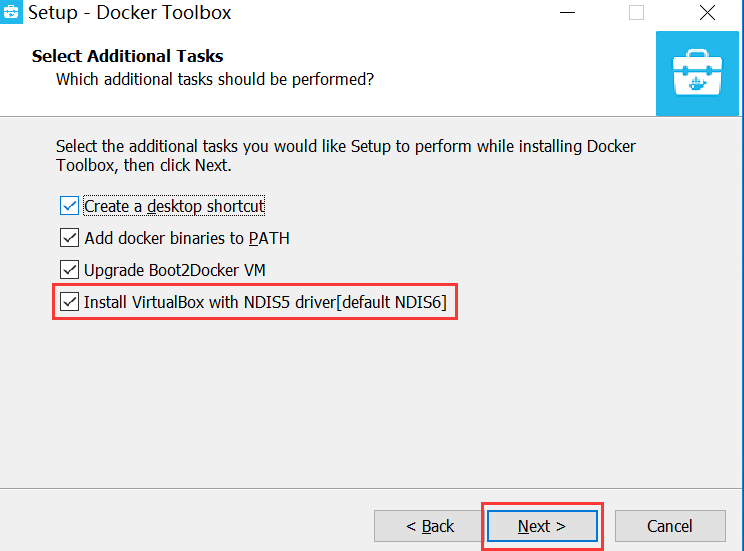This screenshot has width=744, height=551.
Task: Click the 'Add docker binaries to PATH' label
Action: (x=187, y=238)
